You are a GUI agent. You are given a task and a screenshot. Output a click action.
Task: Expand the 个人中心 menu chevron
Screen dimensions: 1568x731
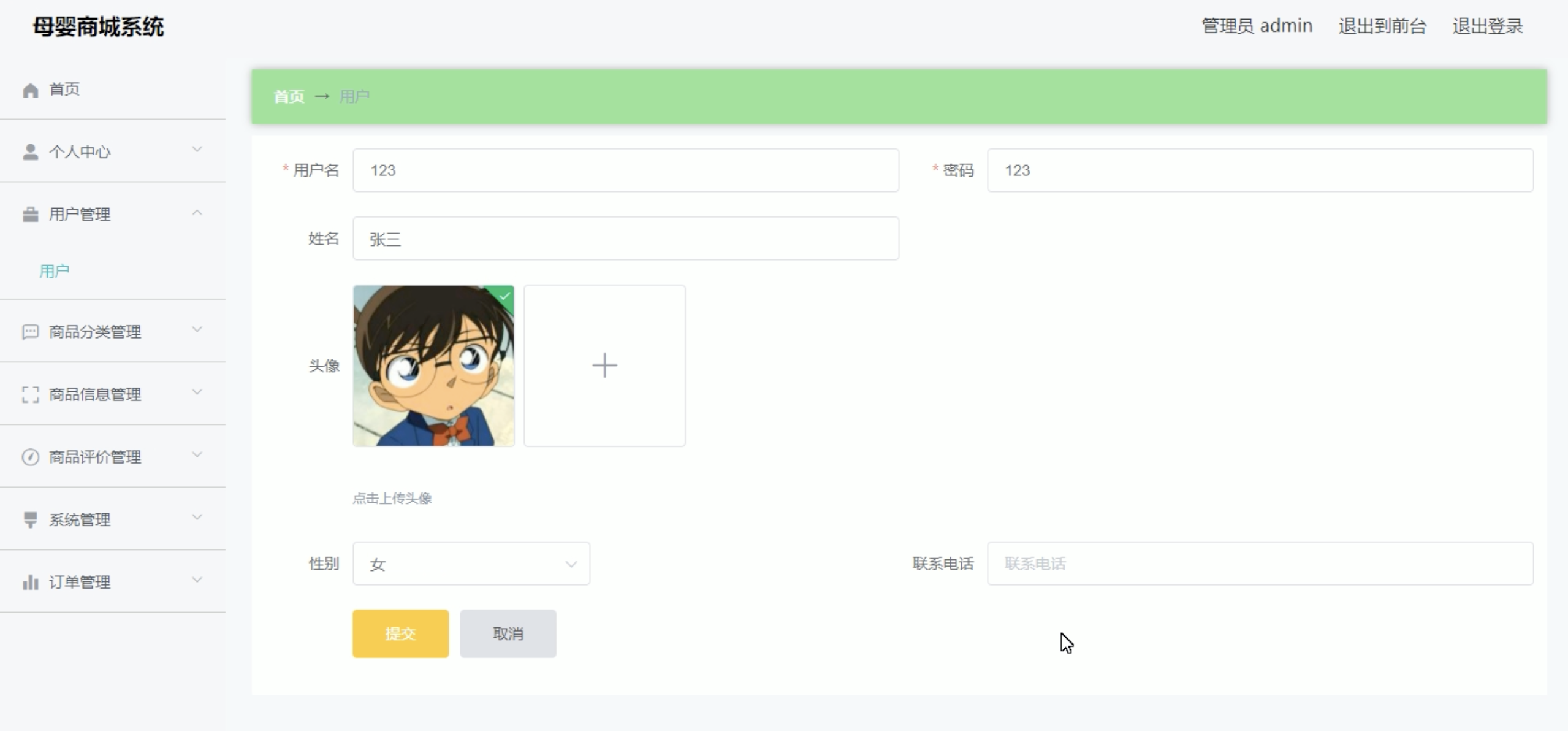pyautogui.click(x=197, y=150)
